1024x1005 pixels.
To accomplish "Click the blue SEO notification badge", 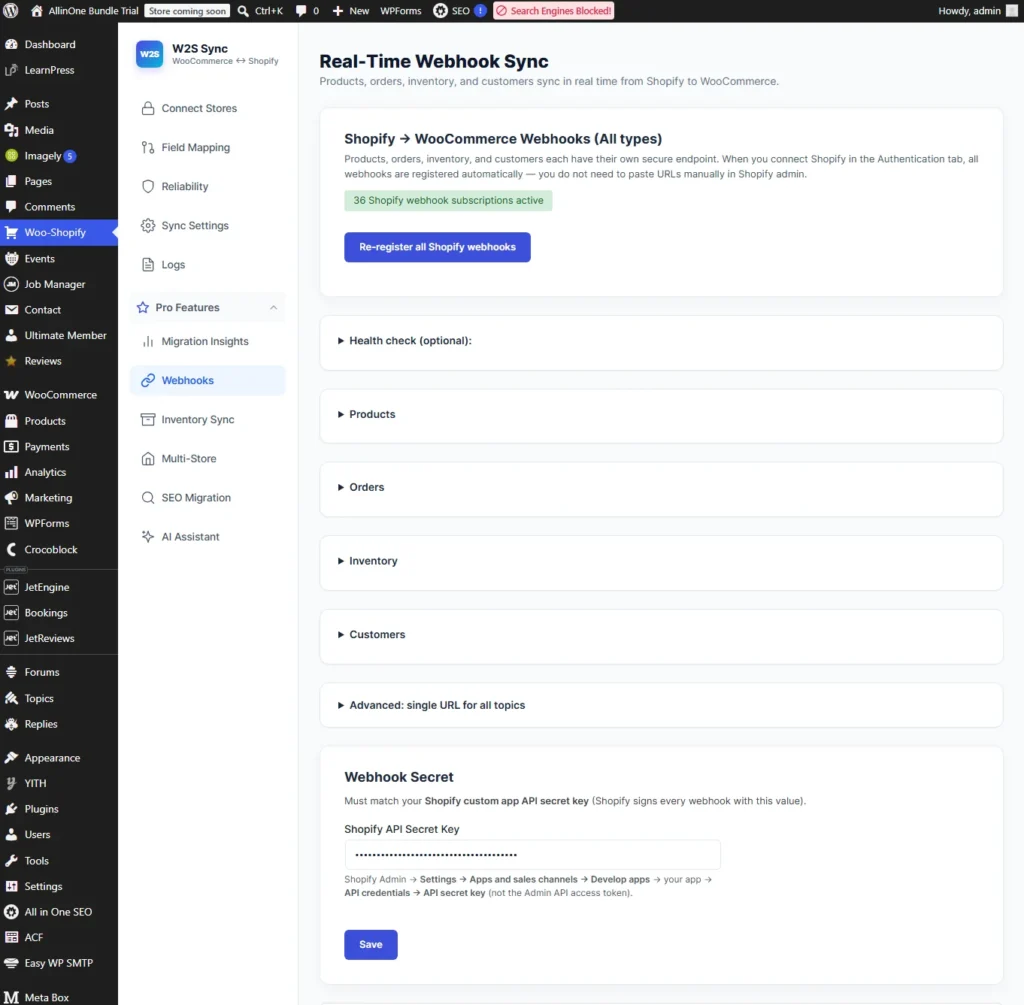I will click(x=480, y=10).
